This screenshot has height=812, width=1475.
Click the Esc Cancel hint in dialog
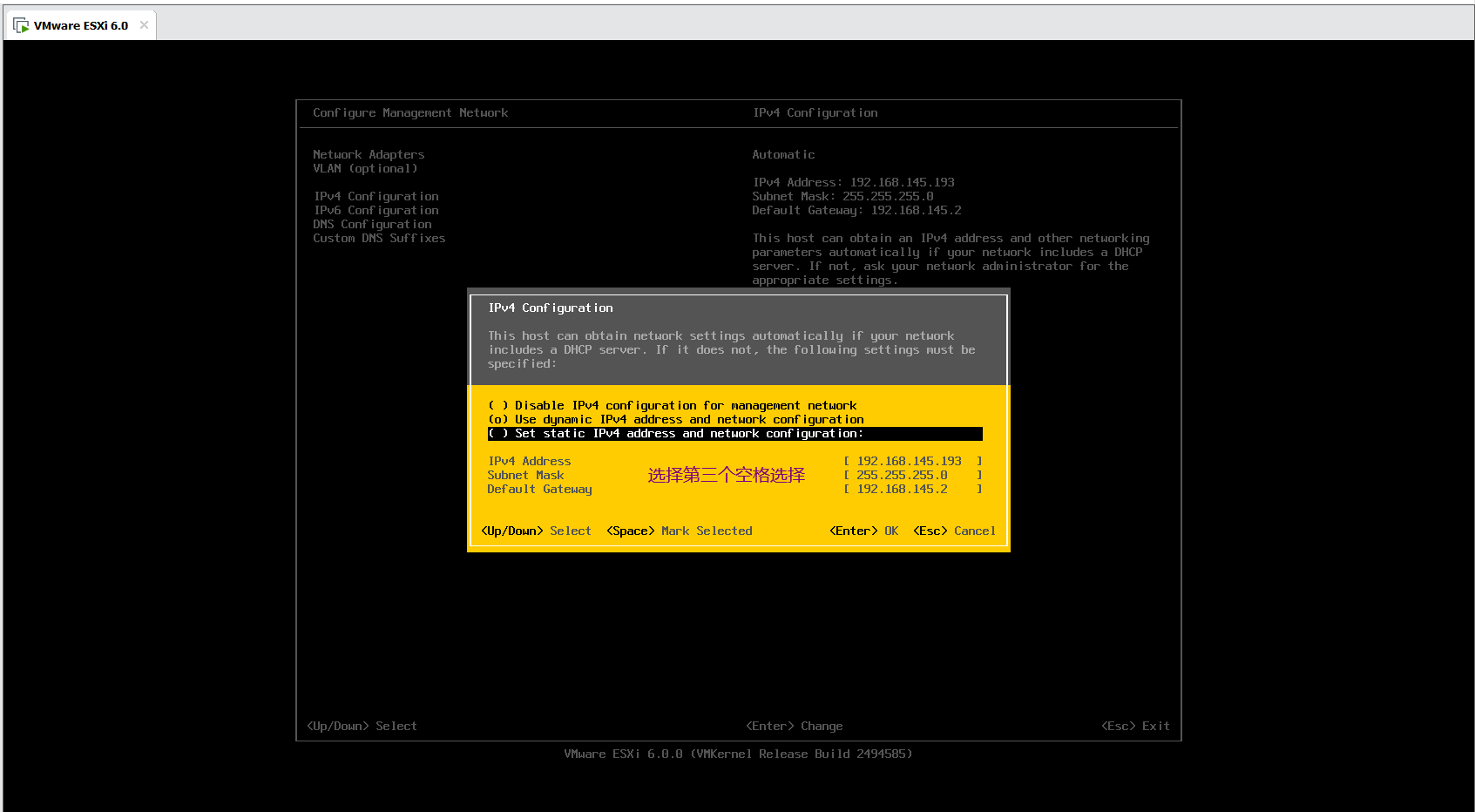954,531
